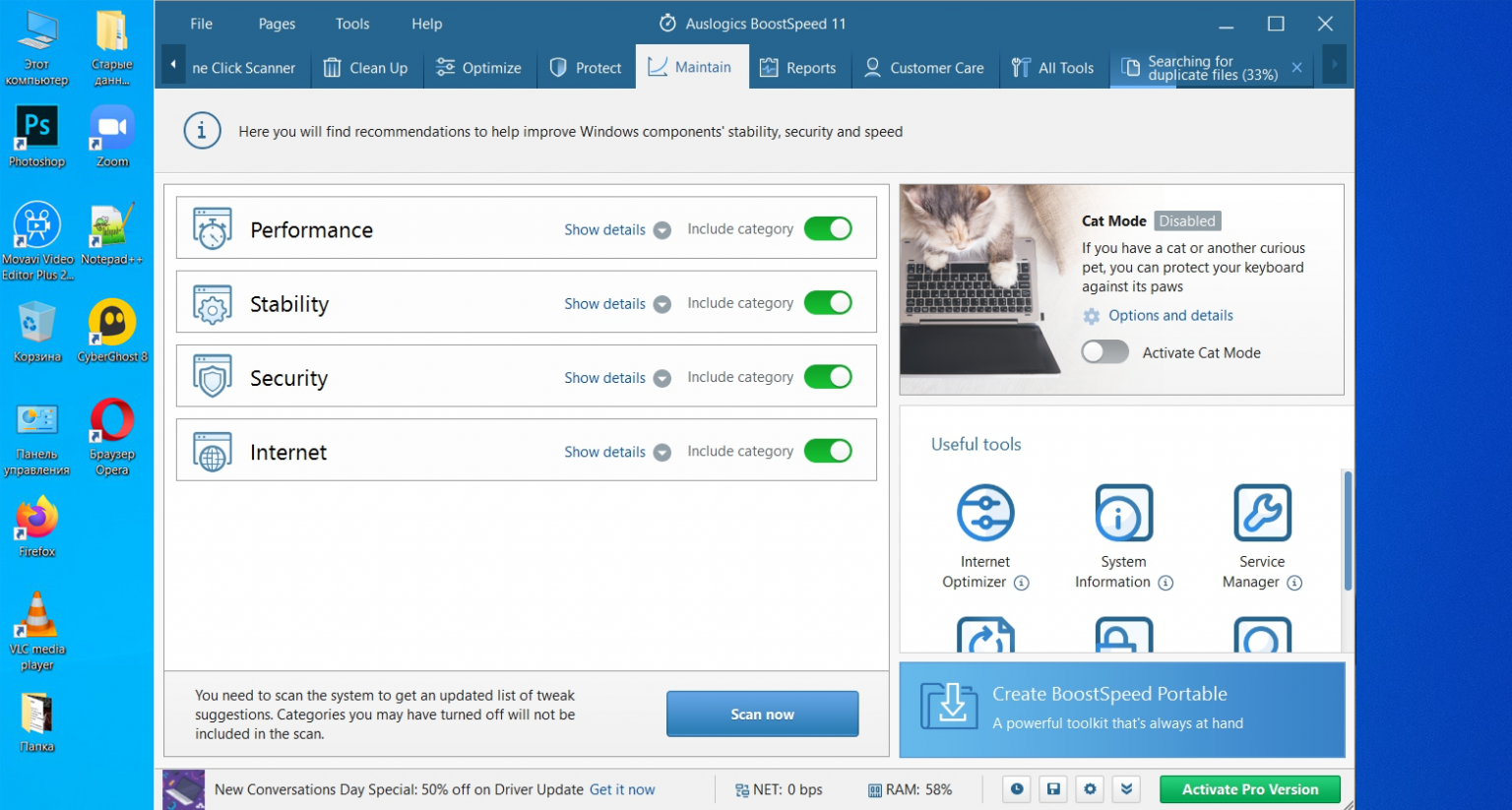Open CyberGhost 8 desktop shortcut
The width and height of the screenshot is (1512, 810).
point(112,331)
